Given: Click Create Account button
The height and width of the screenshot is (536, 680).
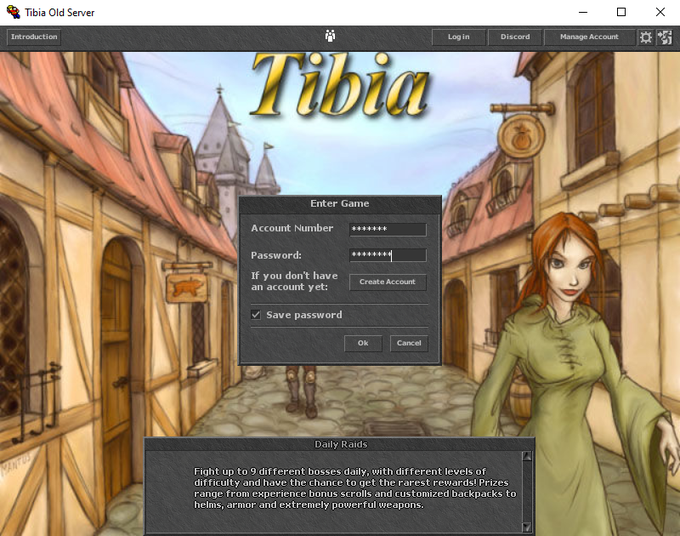Looking at the screenshot, I should point(387,282).
